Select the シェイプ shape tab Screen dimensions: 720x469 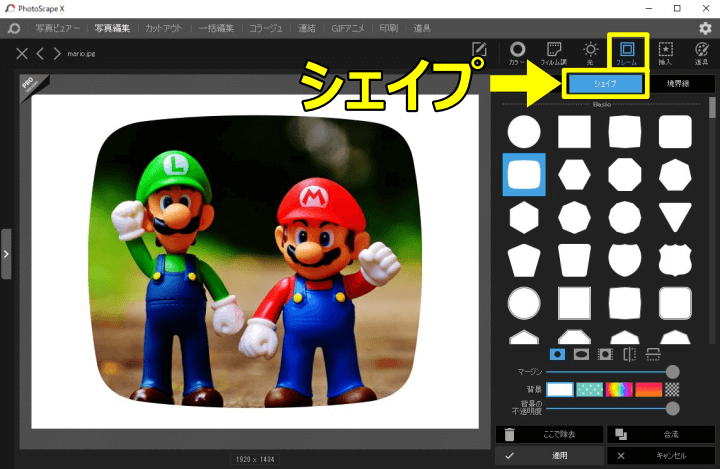(605, 84)
